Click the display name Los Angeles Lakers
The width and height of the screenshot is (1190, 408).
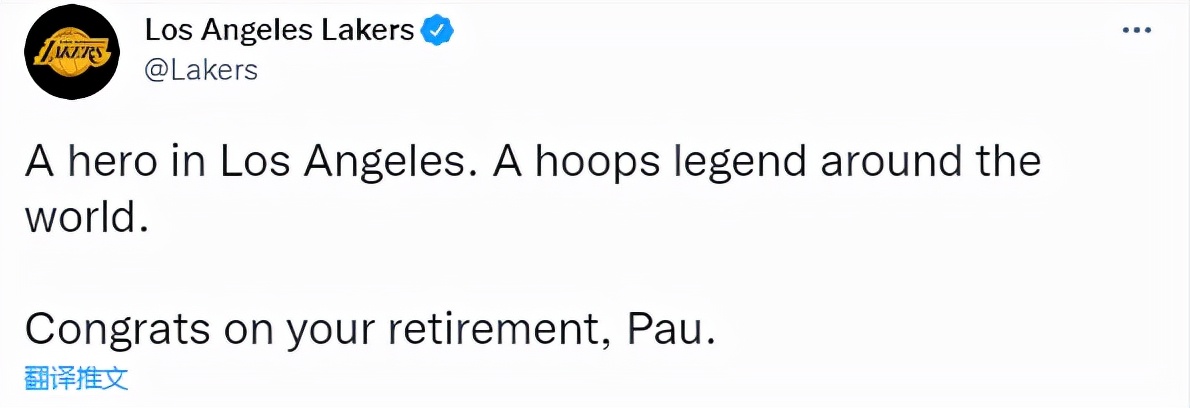(279, 31)
